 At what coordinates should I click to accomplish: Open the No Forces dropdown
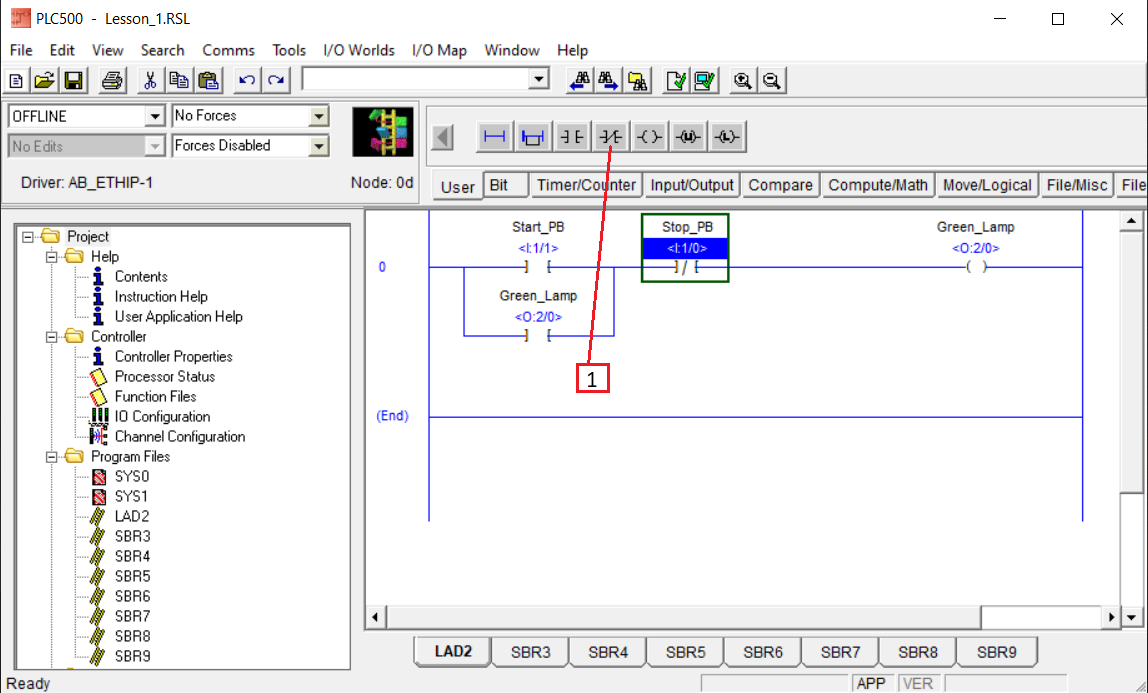coord(318,116)
